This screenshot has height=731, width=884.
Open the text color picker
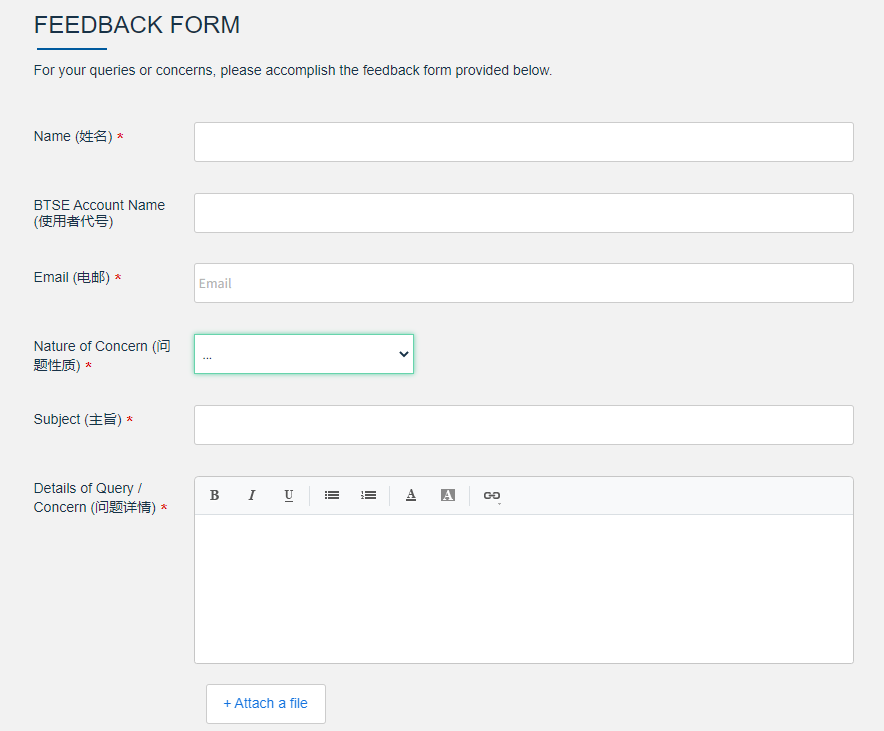coord(410,495)
